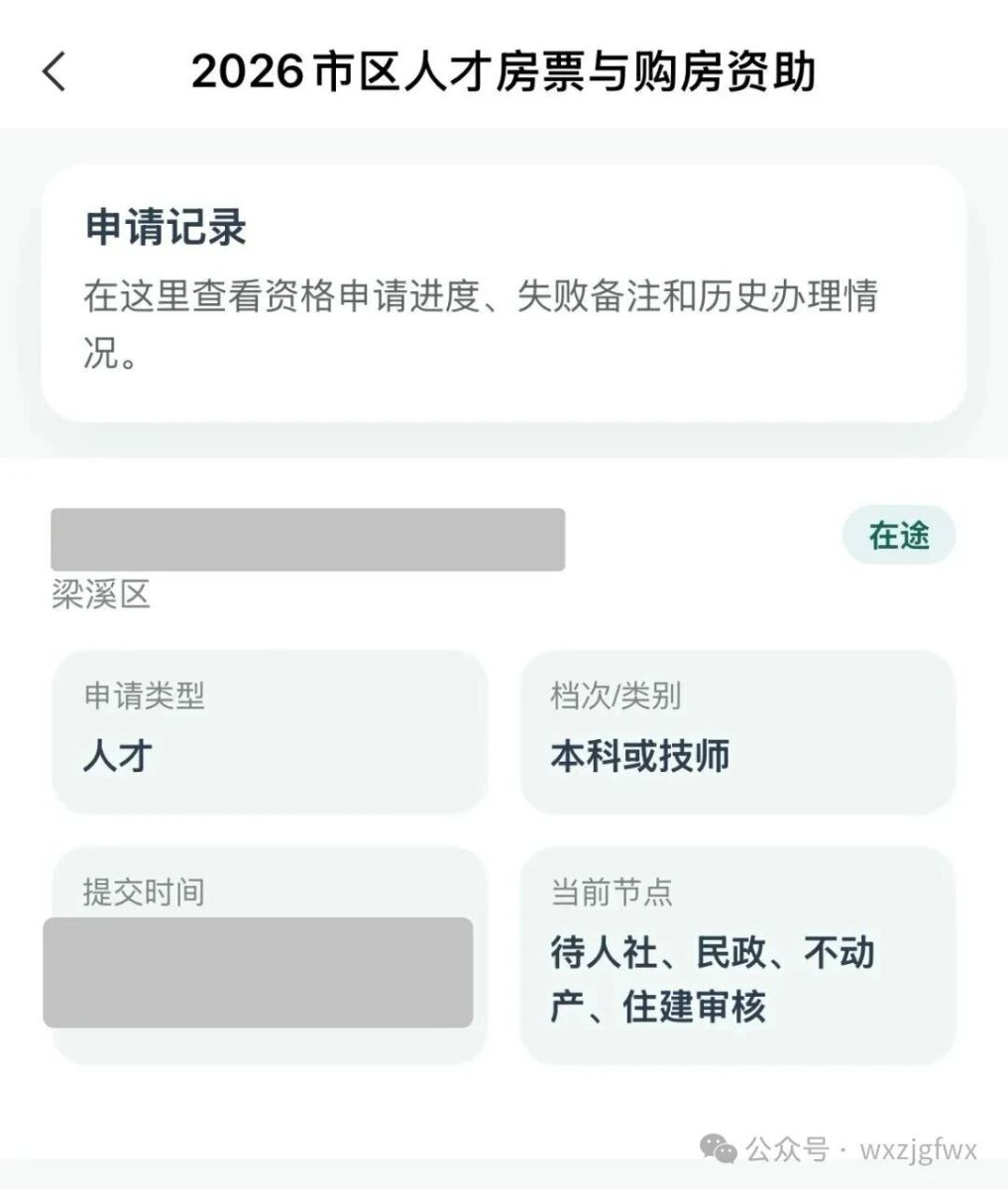Select the 梁溪区 district label
Viewport: 1008px width, 1189px height.
(x=100, y=594)
